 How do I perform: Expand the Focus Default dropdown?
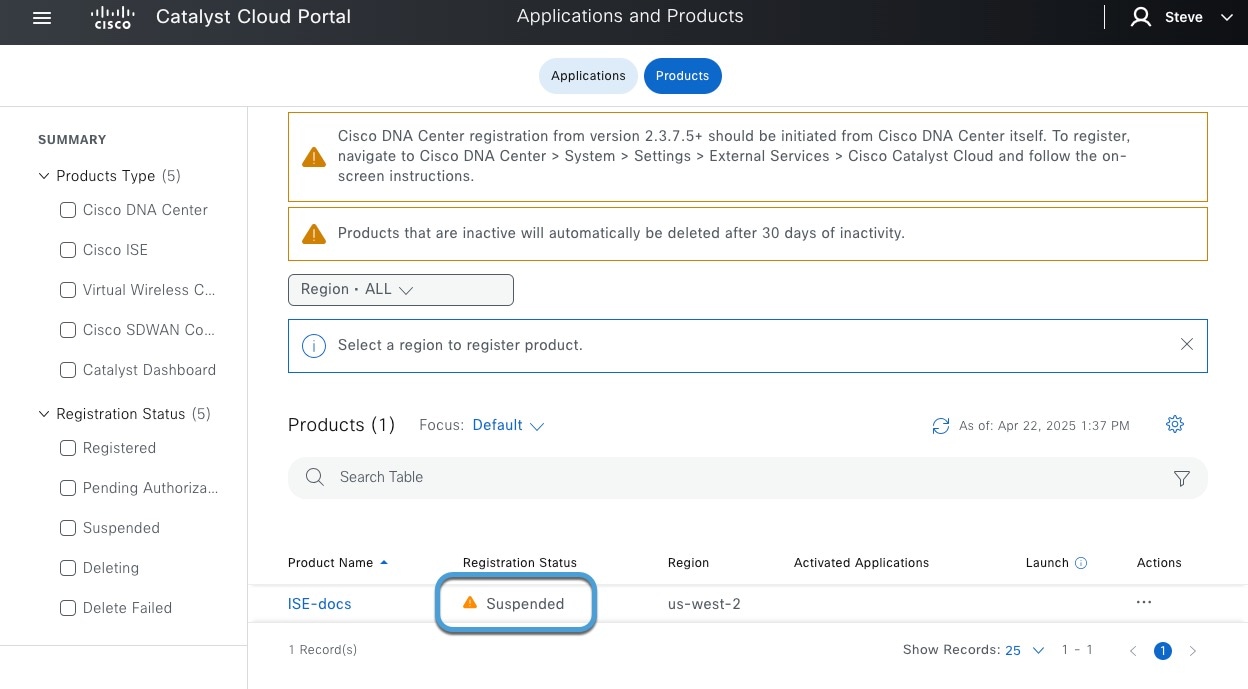[x=508, y=426]
